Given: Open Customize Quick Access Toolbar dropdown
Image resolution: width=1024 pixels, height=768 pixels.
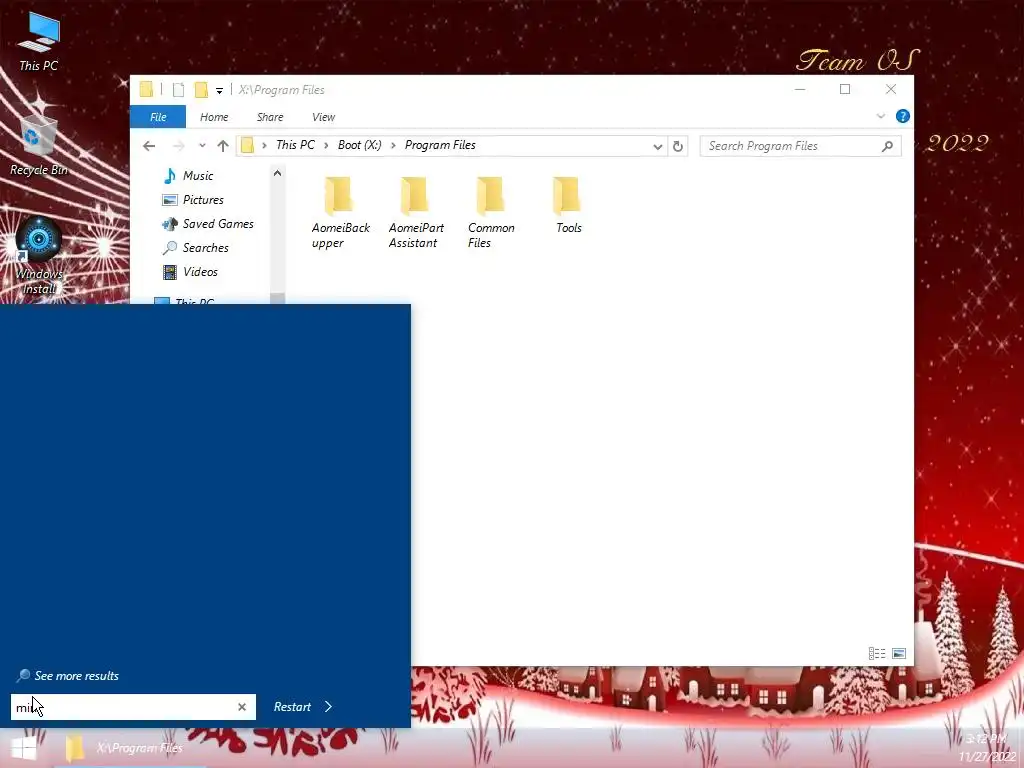Looking at the screenshot, I should click(219, 90).
